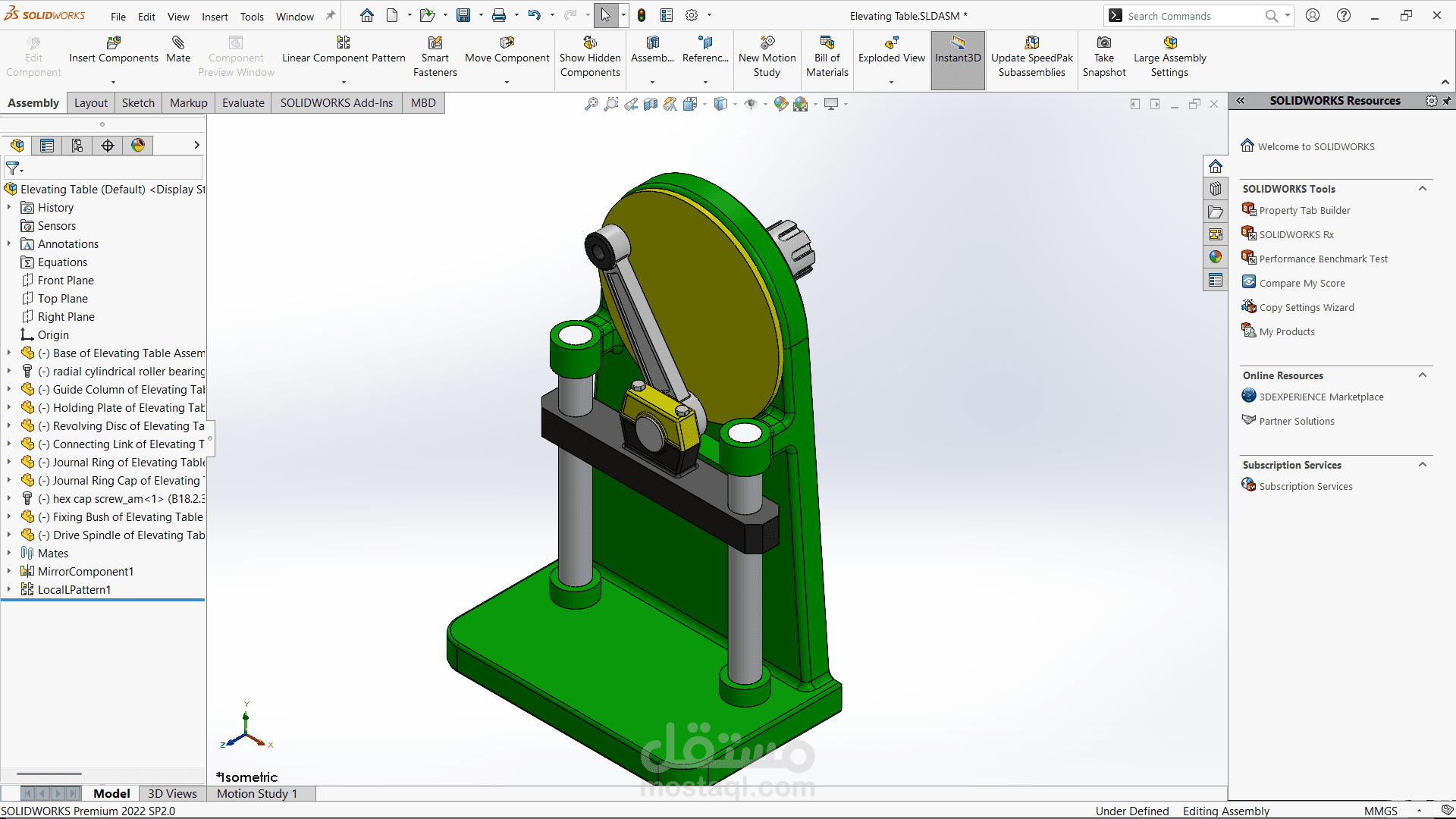Expand the History tree node

(x=9, y=208)
